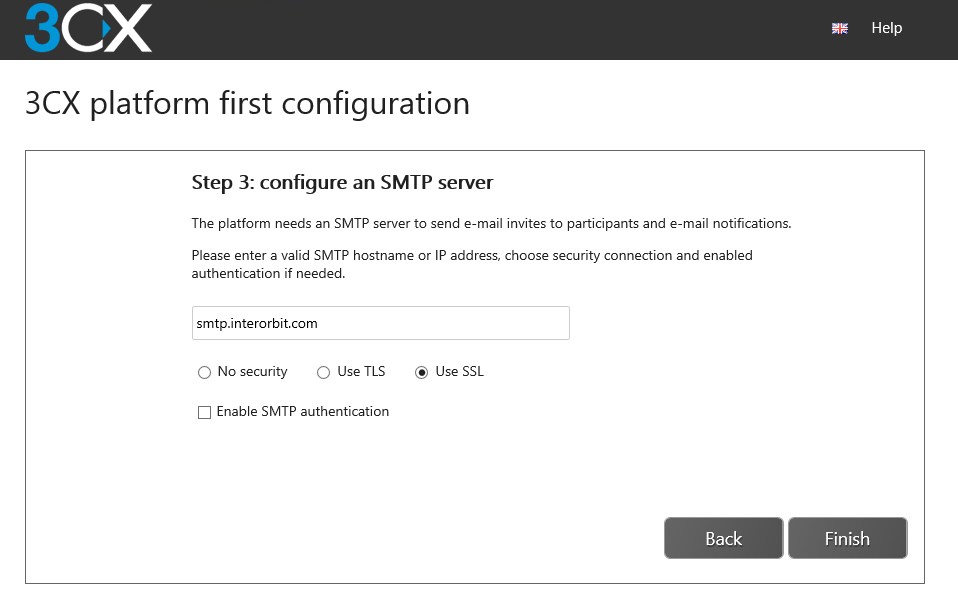Viewport: 958px width, 608px height.
Task: Go back with the Back button
Action: [723, 538]
